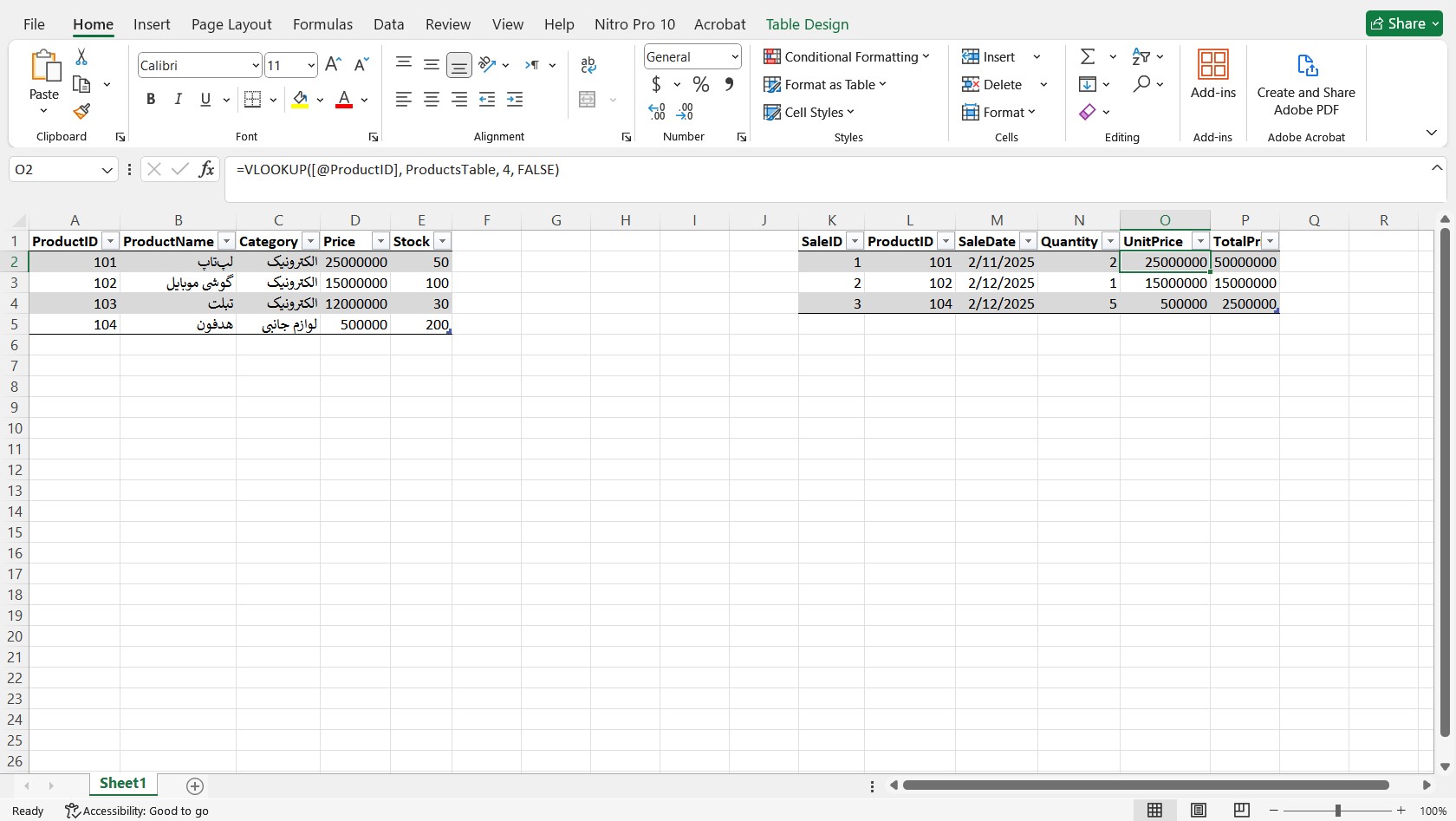Screen dimensions: 1456x821
Task: Open Sort & Filter icon
Action: coord(1141,56)
